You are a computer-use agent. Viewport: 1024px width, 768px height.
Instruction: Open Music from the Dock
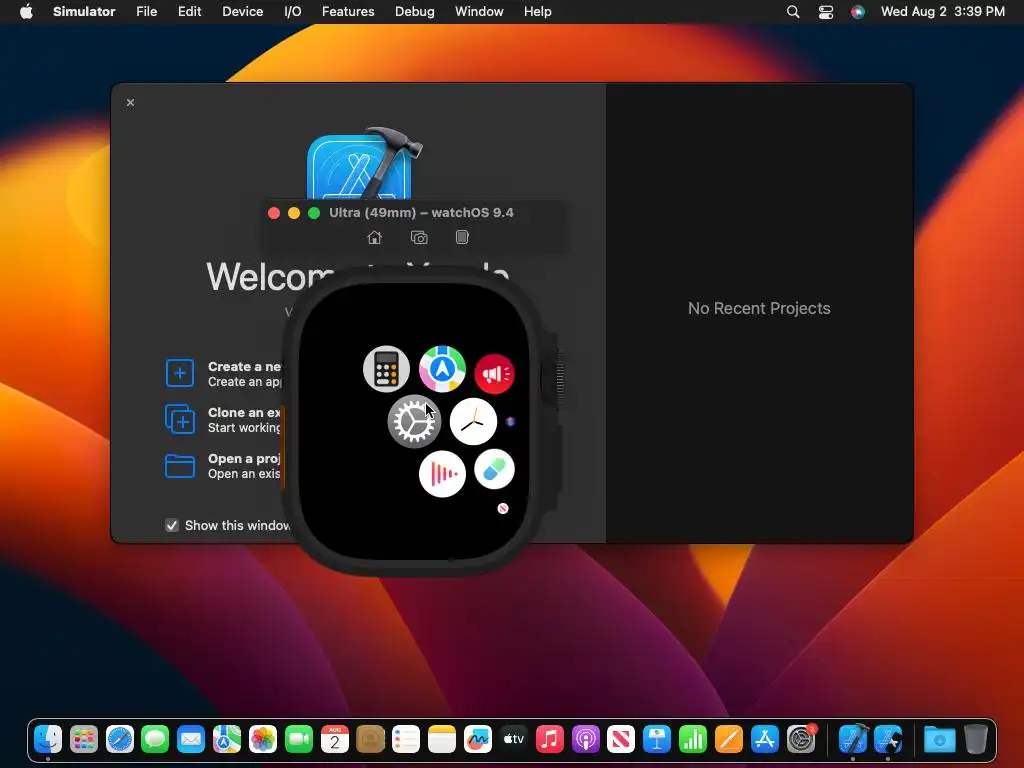(549, 739)
